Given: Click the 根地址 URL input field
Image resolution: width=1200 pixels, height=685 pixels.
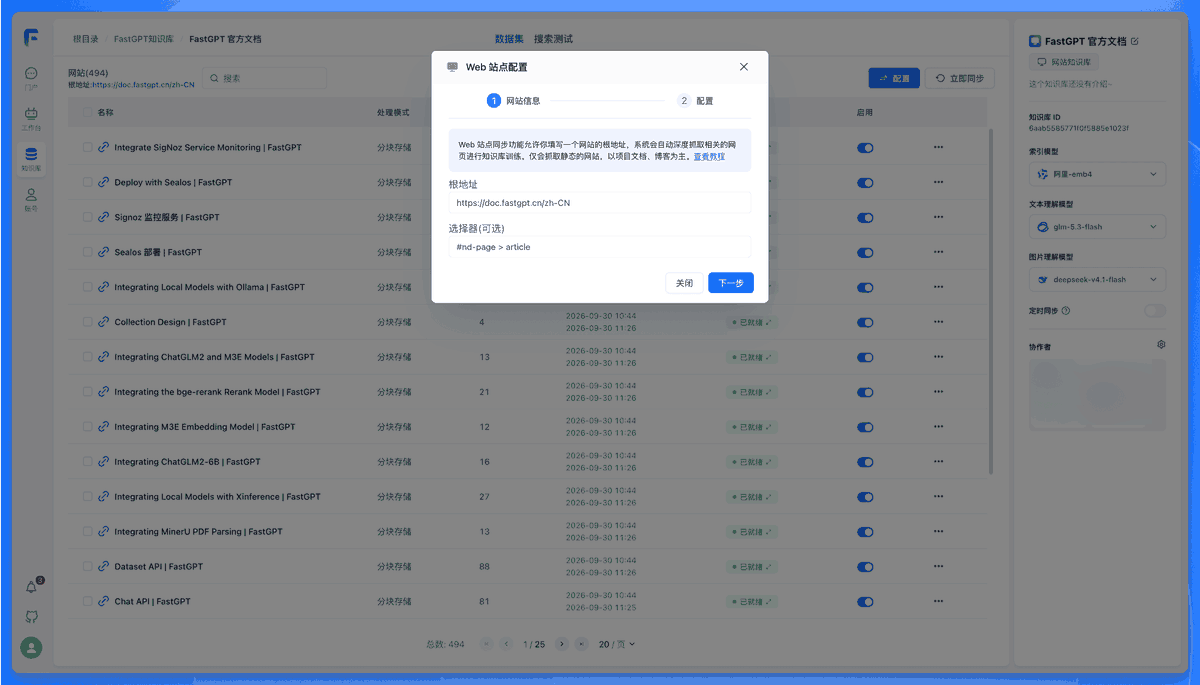Looking at the screenshot, I should tap(600, 203).
